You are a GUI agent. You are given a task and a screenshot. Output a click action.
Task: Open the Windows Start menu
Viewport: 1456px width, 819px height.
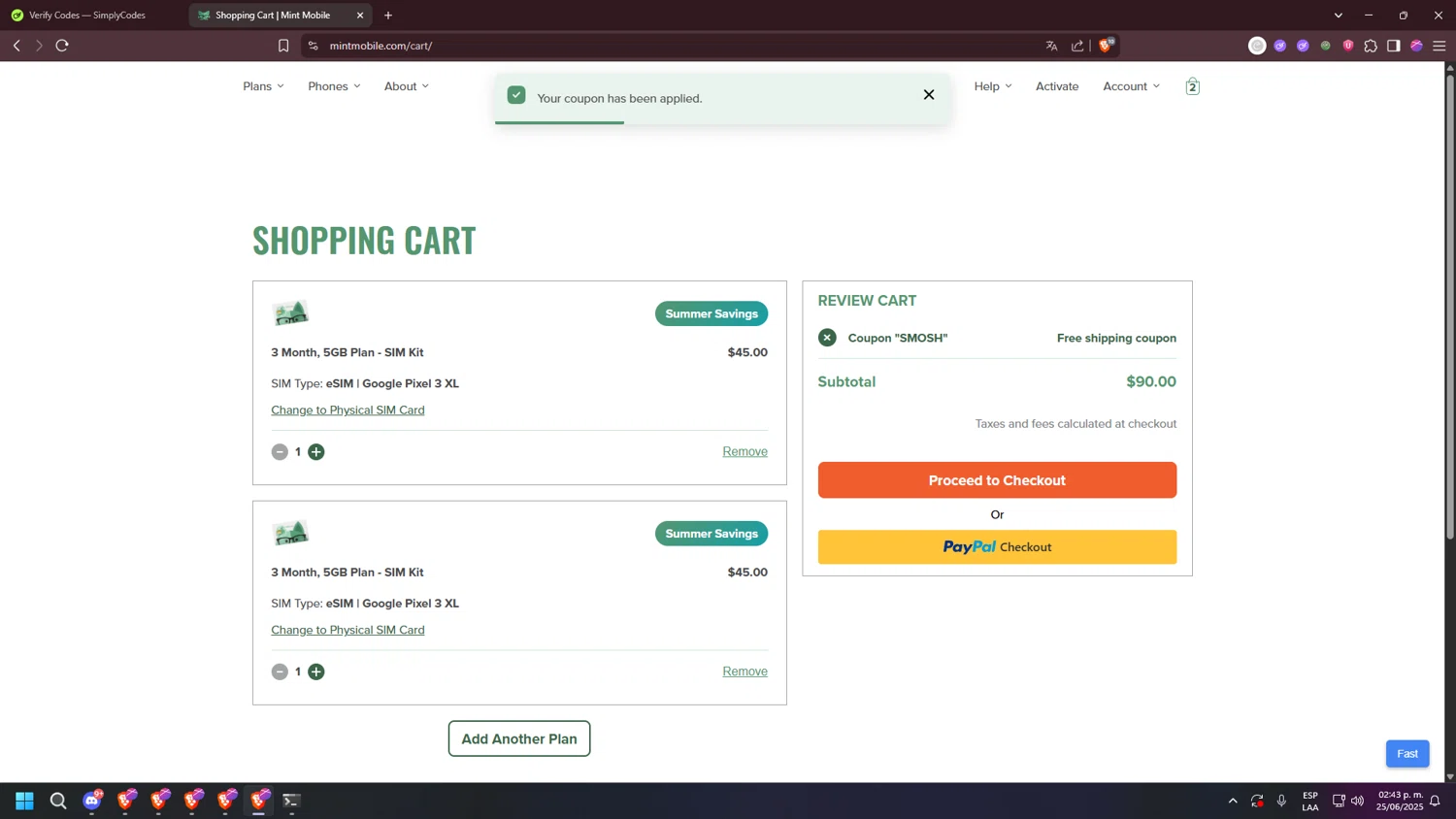pos(25,801)
